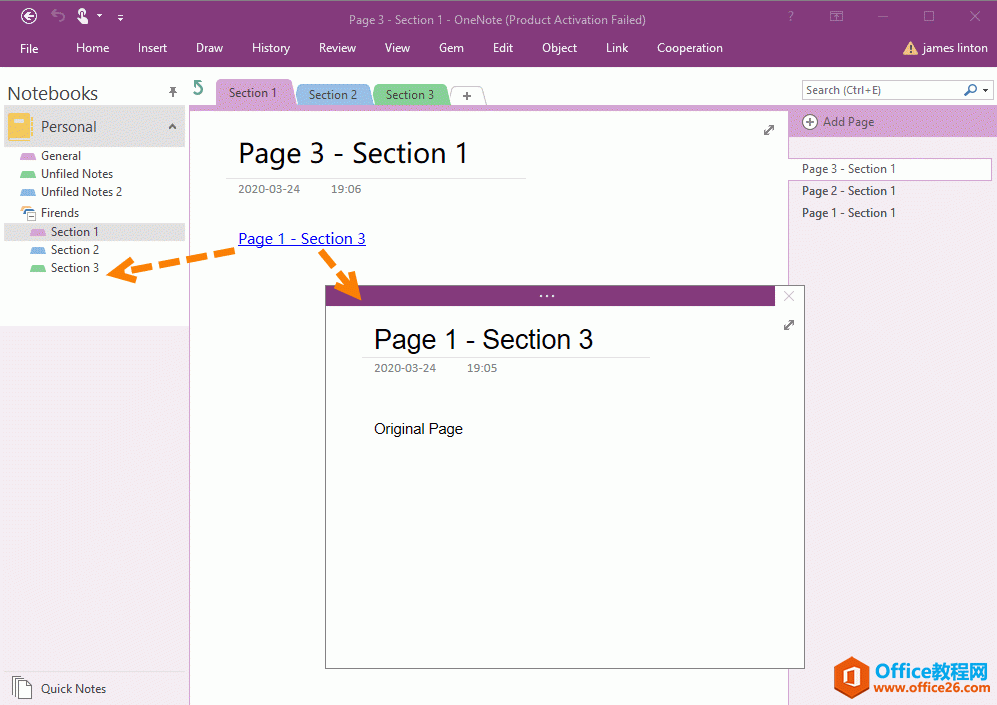997x705 pixels.
Task: Click the green navigate-to-parent arrow icon
Action: (198, 89)
